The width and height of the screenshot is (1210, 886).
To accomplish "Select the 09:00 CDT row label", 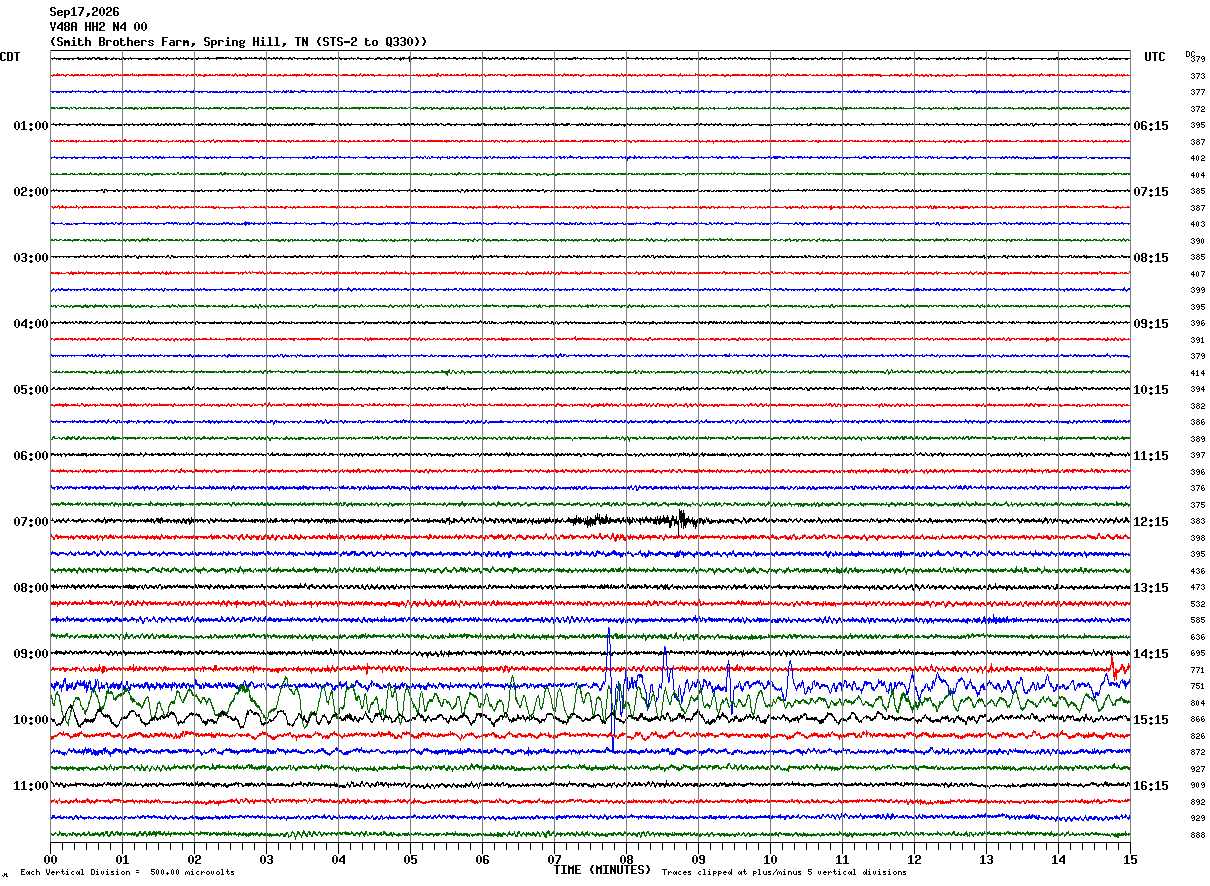I will coord(30,654).
